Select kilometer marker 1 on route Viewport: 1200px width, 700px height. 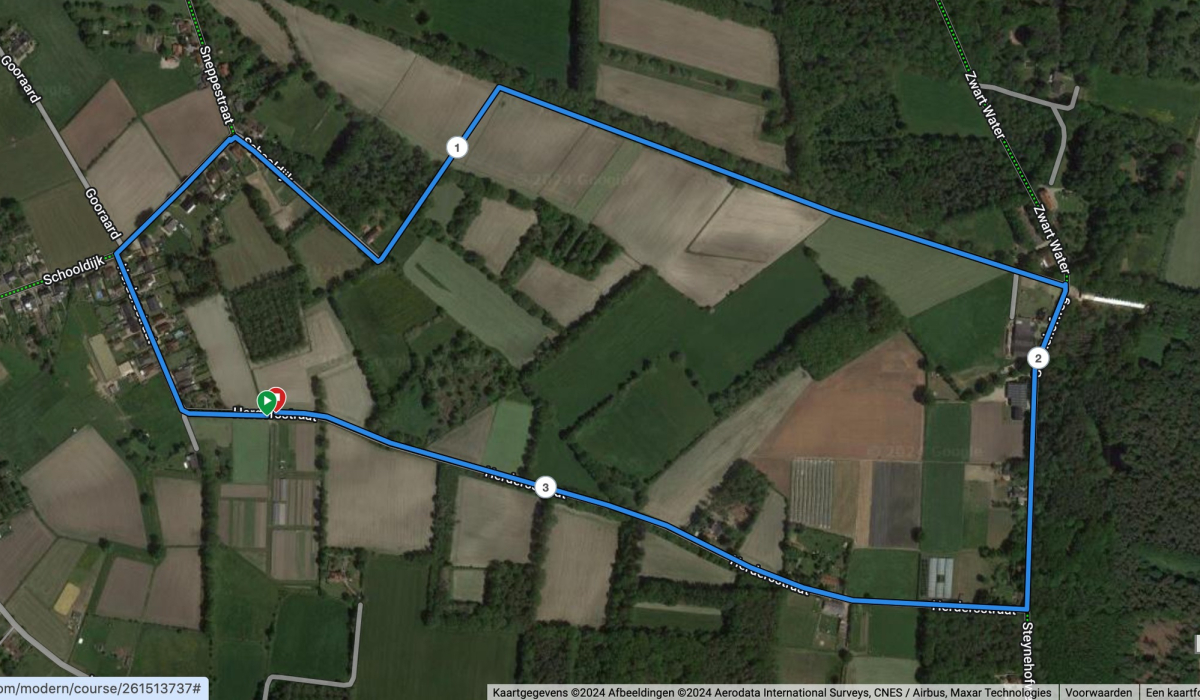[x=457, y=149]
